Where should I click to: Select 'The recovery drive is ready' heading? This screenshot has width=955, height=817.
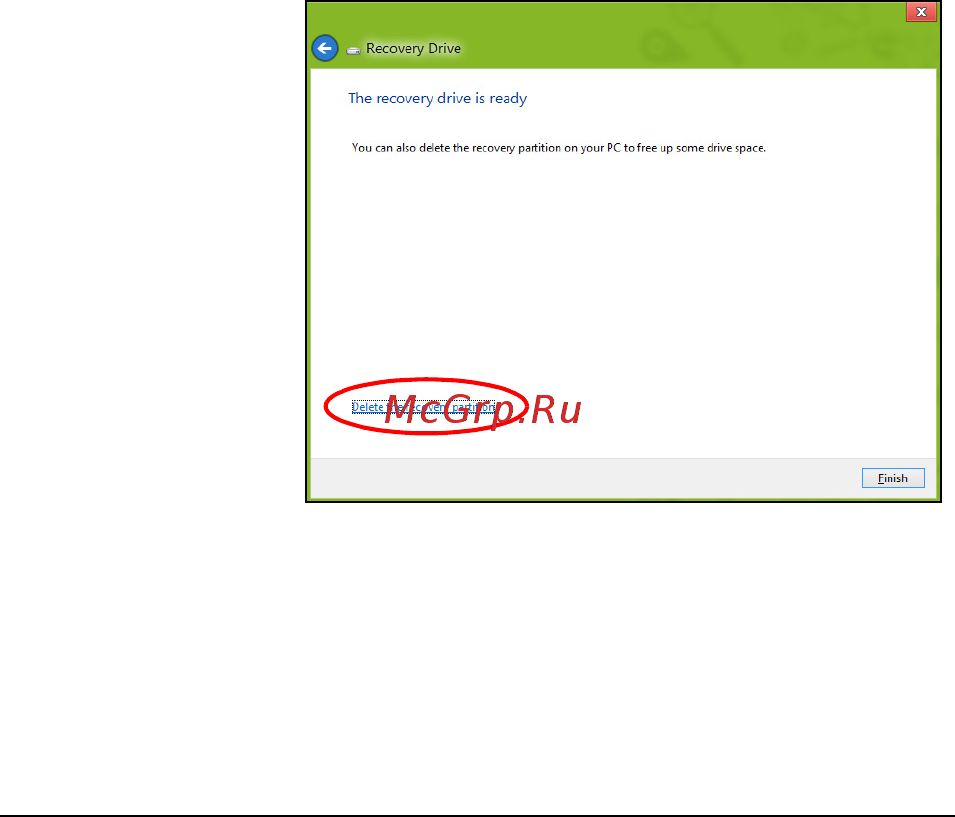437,98
